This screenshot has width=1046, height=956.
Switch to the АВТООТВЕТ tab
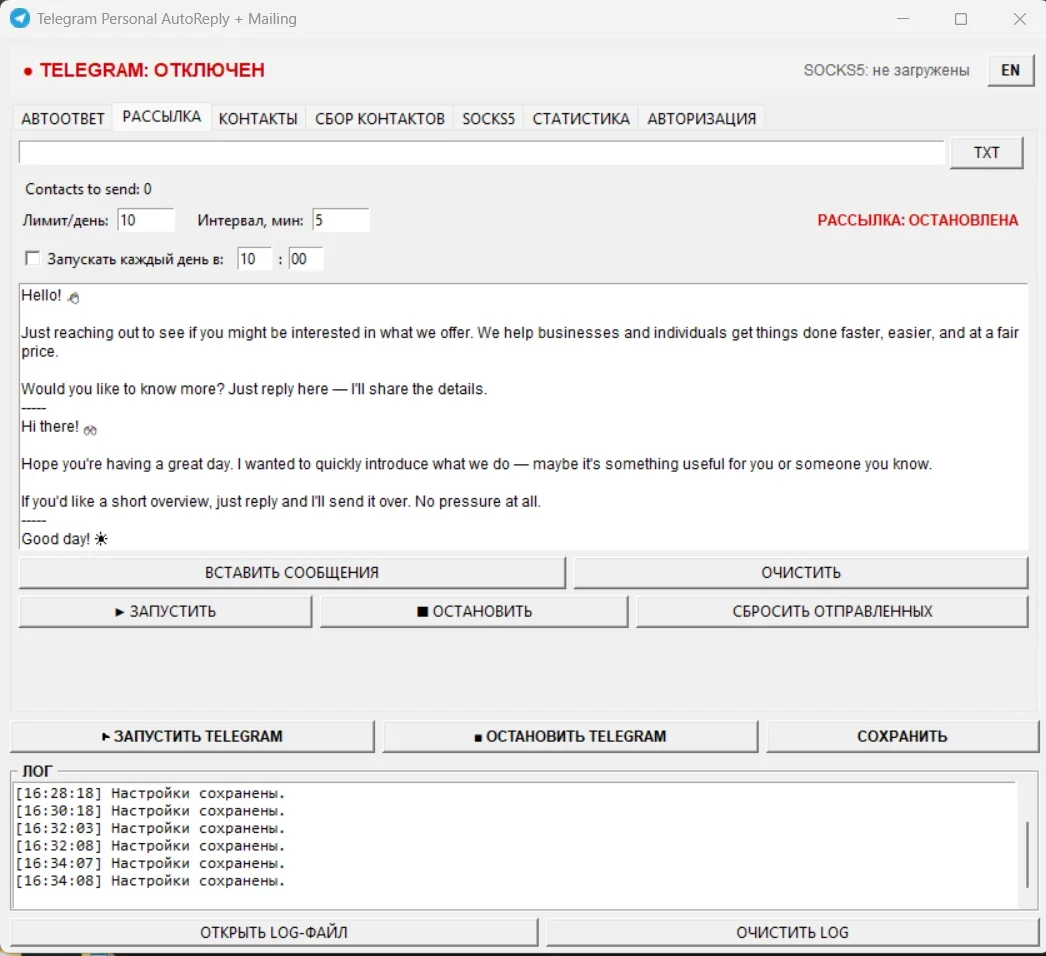pyautogui.click(x=63, y=119)
